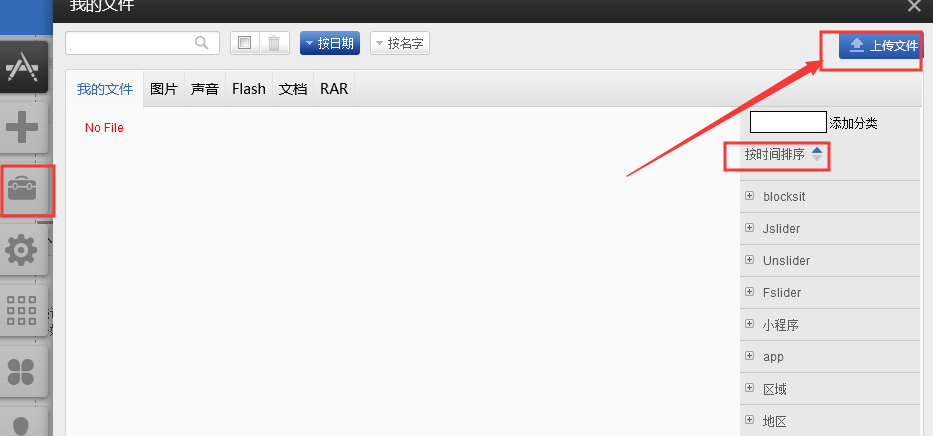This screenshot has height=436, width=933.
Task: Expand the Jslider category
Action: (x=750, y=228)
